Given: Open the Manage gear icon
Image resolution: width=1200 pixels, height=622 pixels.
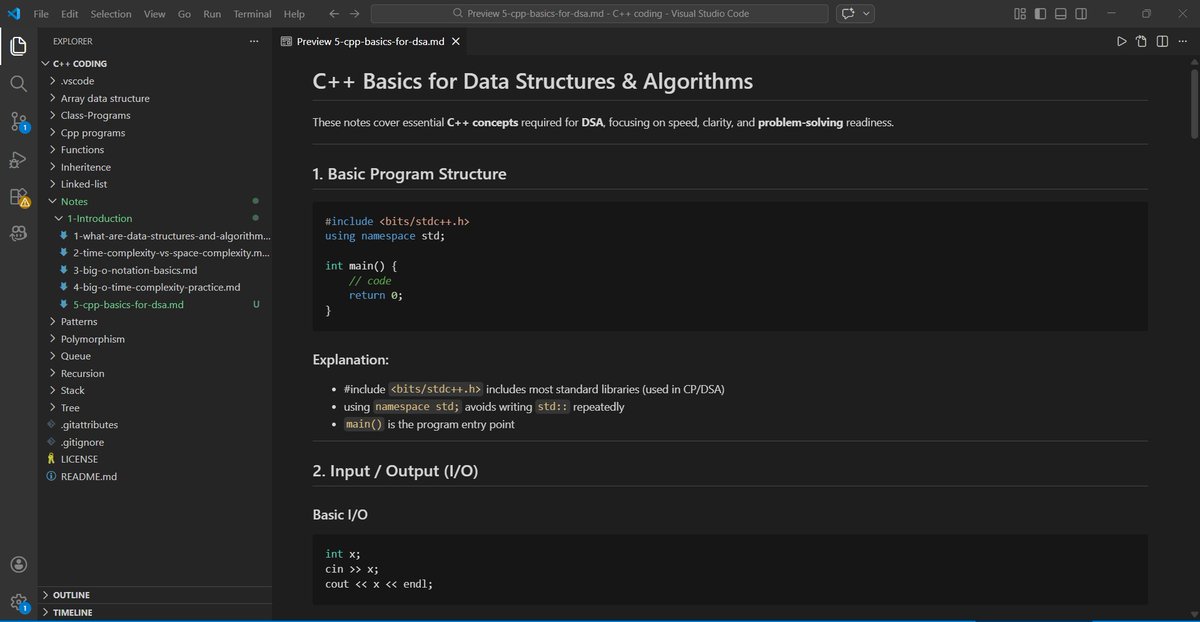Looking at the screenshot, I should [18, 602].
